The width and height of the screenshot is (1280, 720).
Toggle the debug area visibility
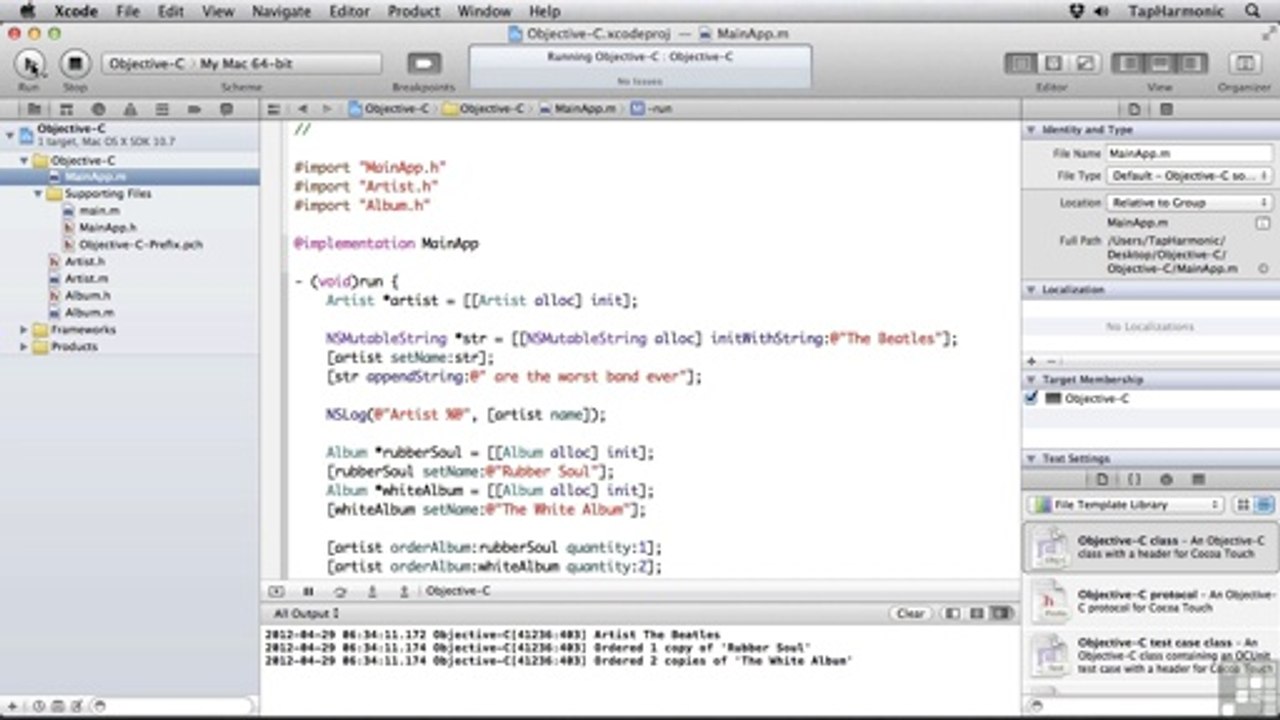click(1160, 64)
